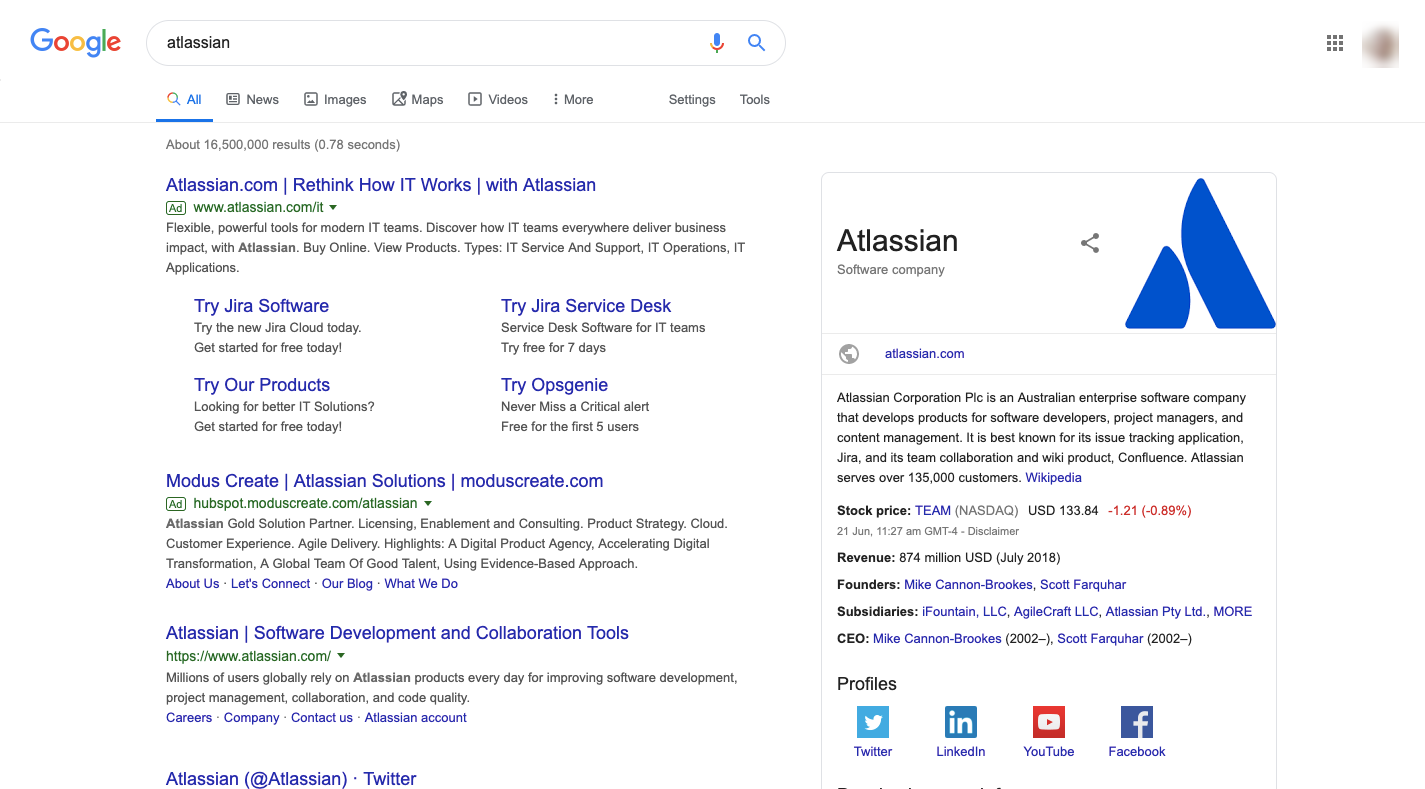Screen dimensions: 1425x789
Task: Open the Facebook profile icon
Action: 1137,722
